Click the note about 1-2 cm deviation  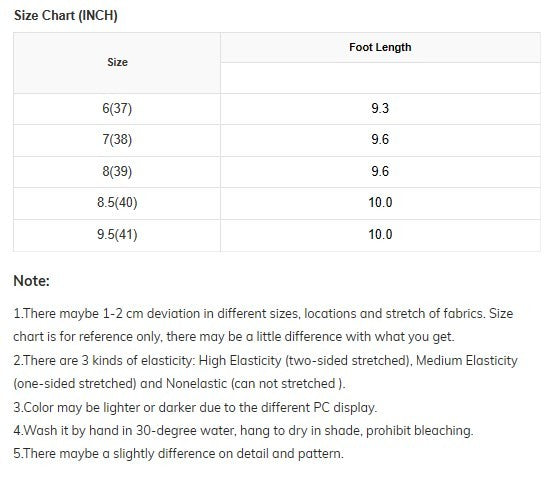point(263,325)
